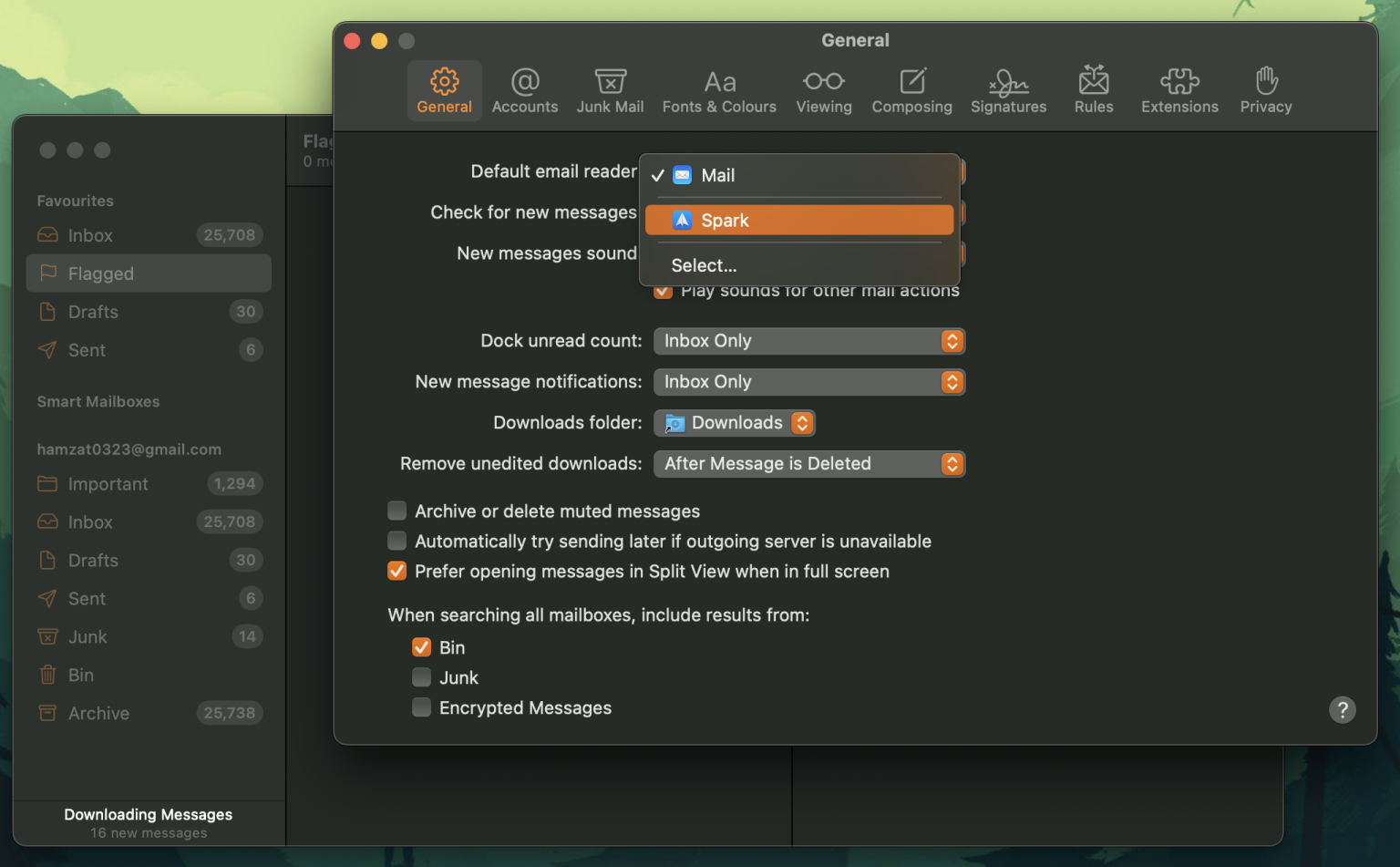This screenshot has width=1400, height=867.
Task: Open the Dock unread count dropdown
Action: pyautogui.click(x=808, y=341)
